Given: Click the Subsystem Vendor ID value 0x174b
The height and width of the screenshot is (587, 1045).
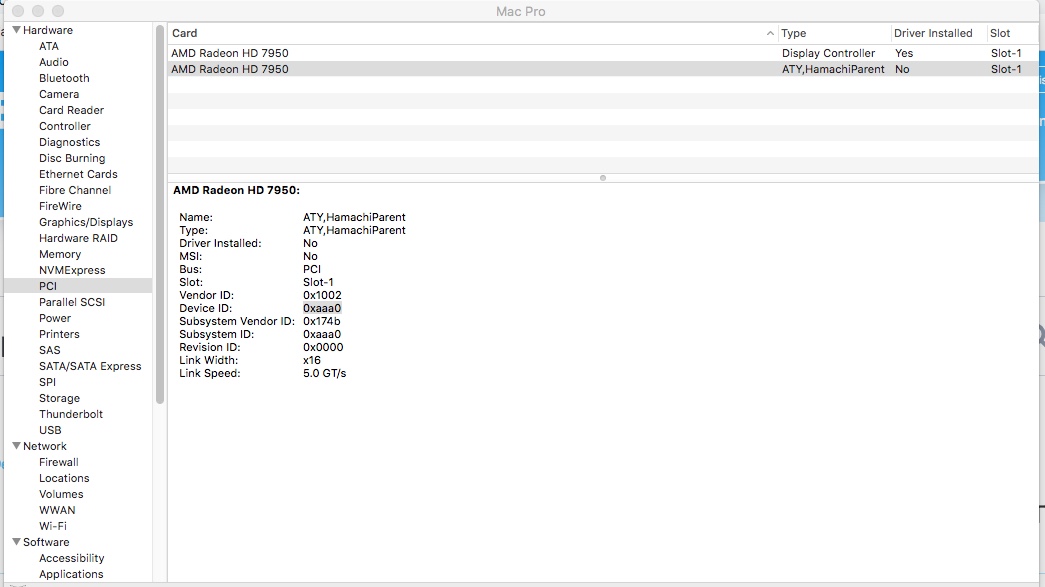Looking at the screenshot, I should point(321,321).
